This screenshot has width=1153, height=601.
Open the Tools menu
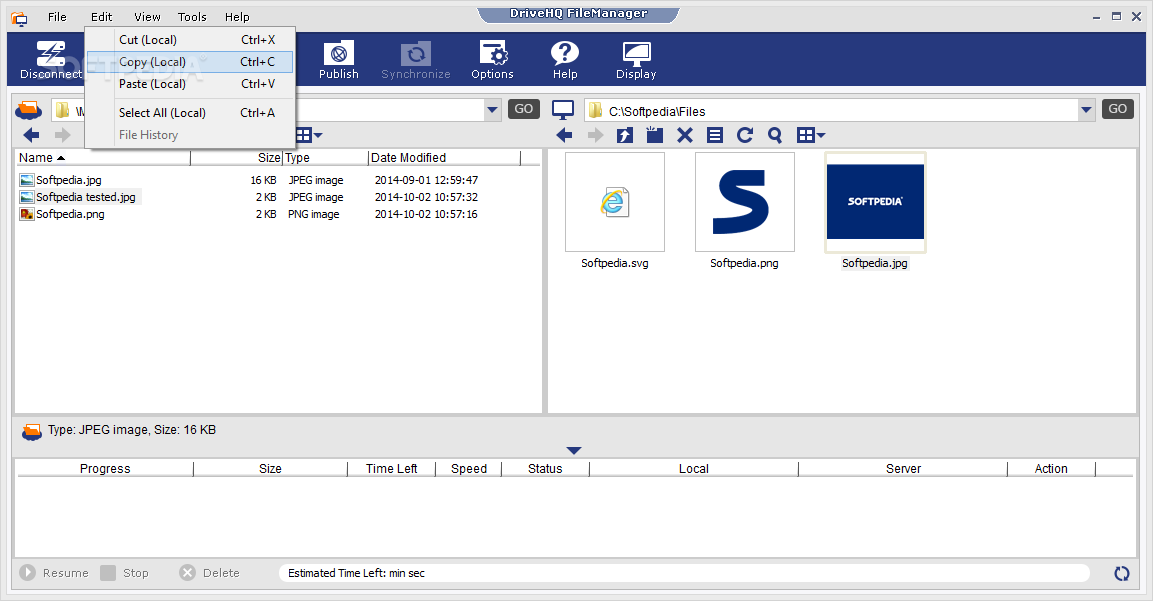pos(192,17)
